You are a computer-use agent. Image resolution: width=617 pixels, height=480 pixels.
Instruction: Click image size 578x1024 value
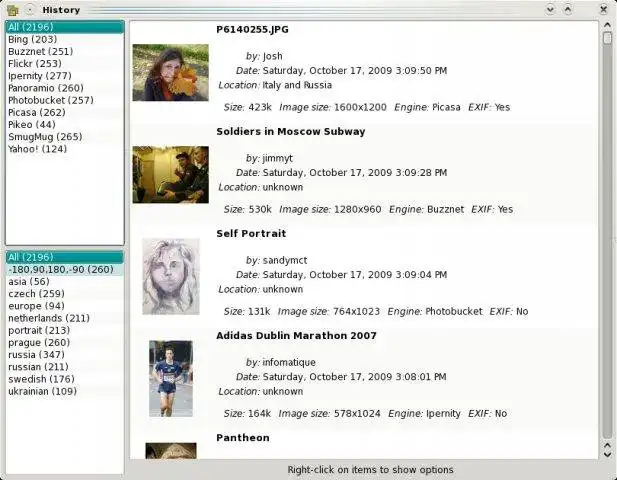click(x=357, y=414)
